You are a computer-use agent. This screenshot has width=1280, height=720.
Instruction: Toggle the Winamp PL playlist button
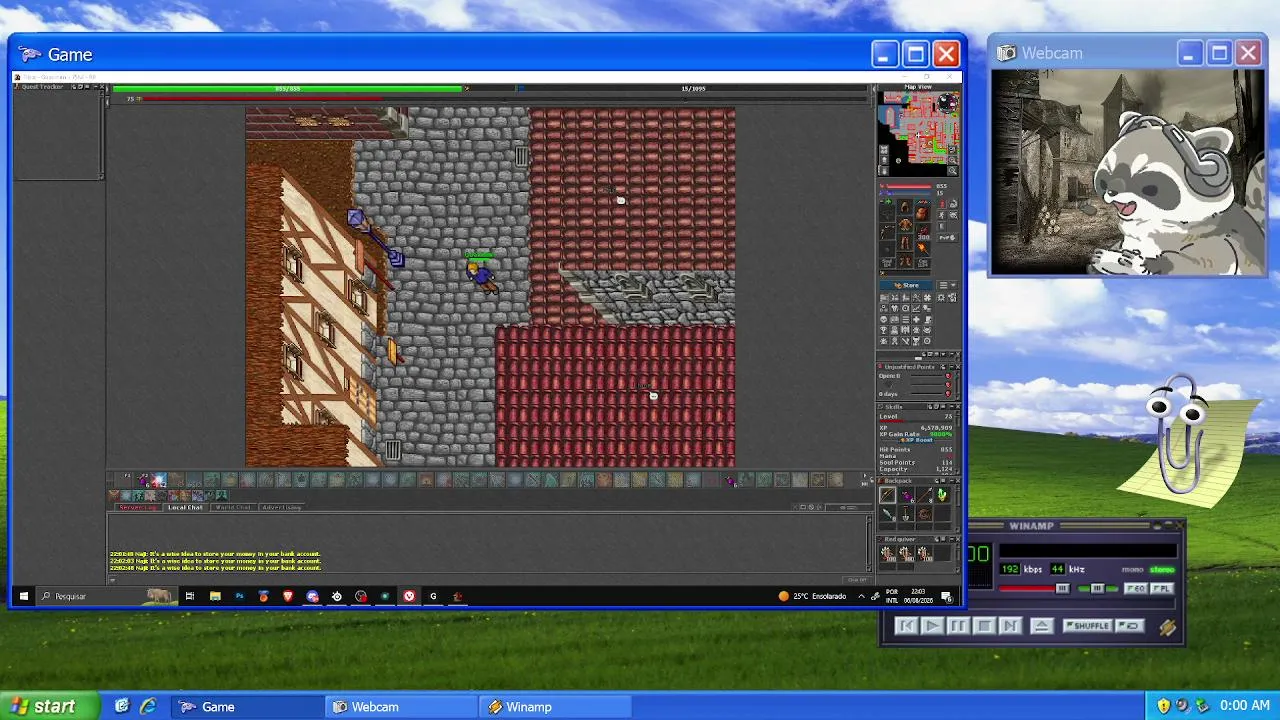[x=1161, y=589]
